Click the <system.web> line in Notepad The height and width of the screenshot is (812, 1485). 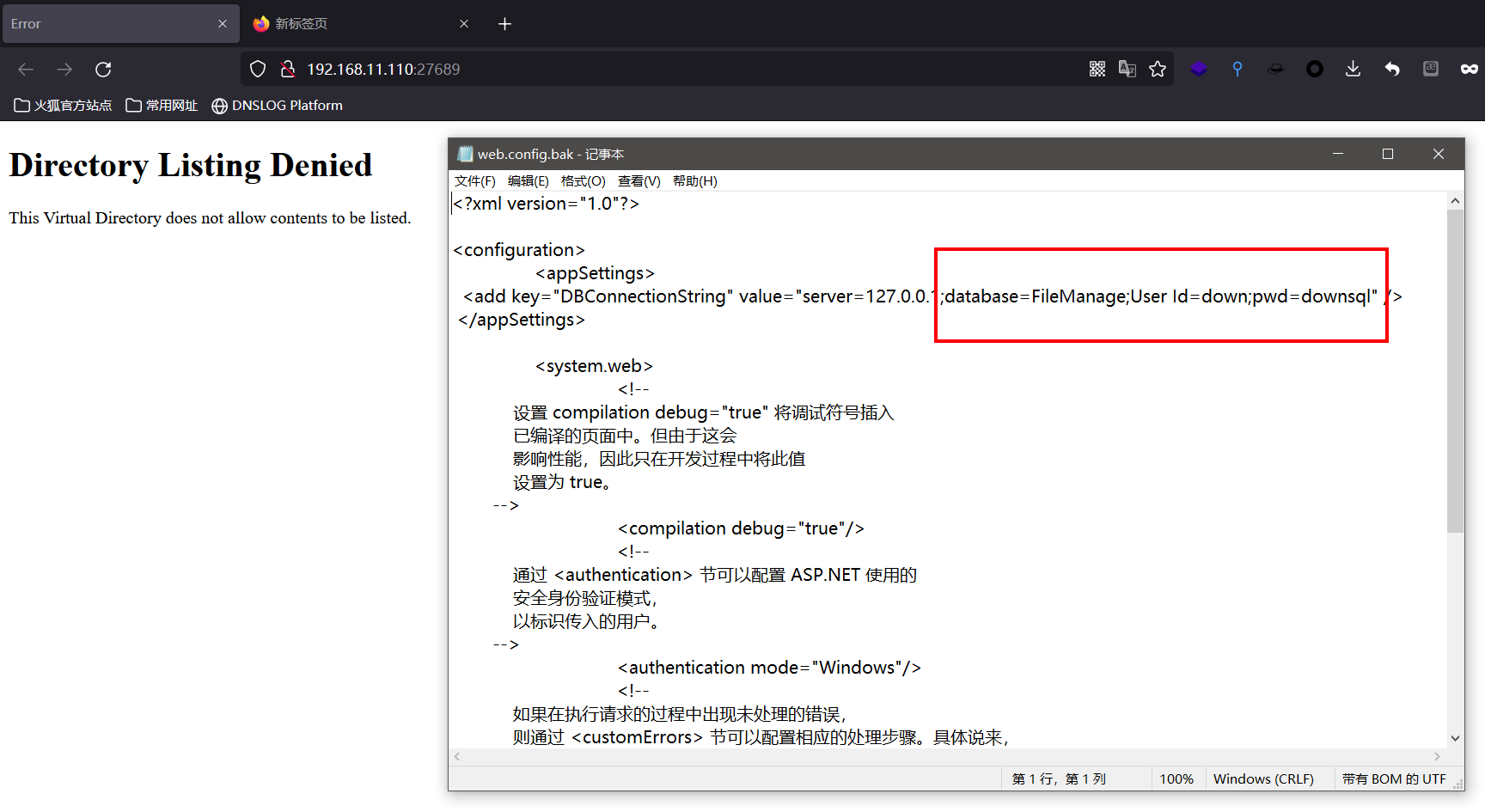(594, 366)
